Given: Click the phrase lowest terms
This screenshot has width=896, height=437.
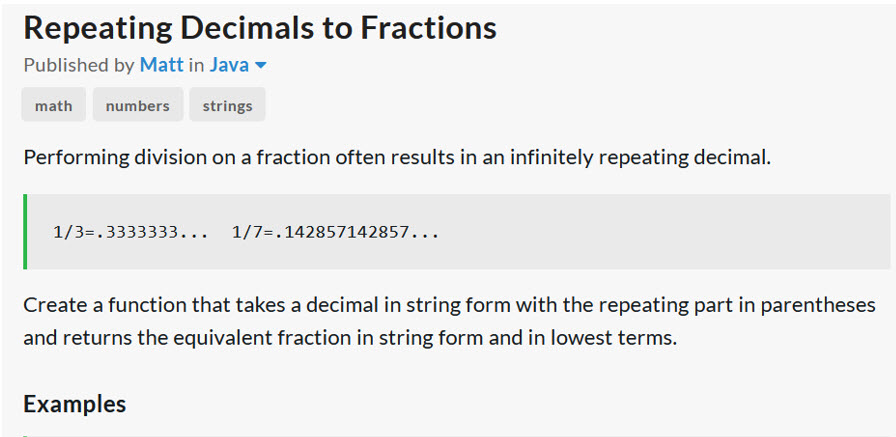Looking at the screenshot, I should [x=613, y=338].
